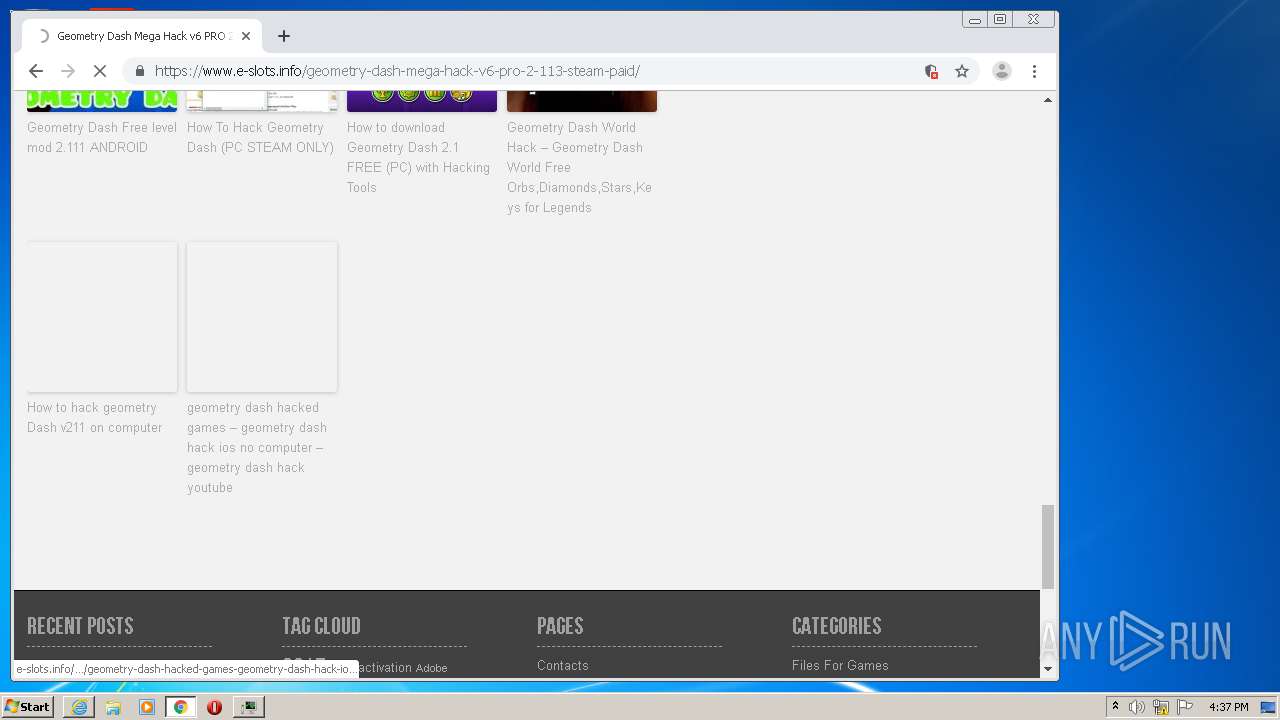Screen dimensions: 1280x720
Task: Click the forward navigation arrow
Action: [x=68, y=71]
